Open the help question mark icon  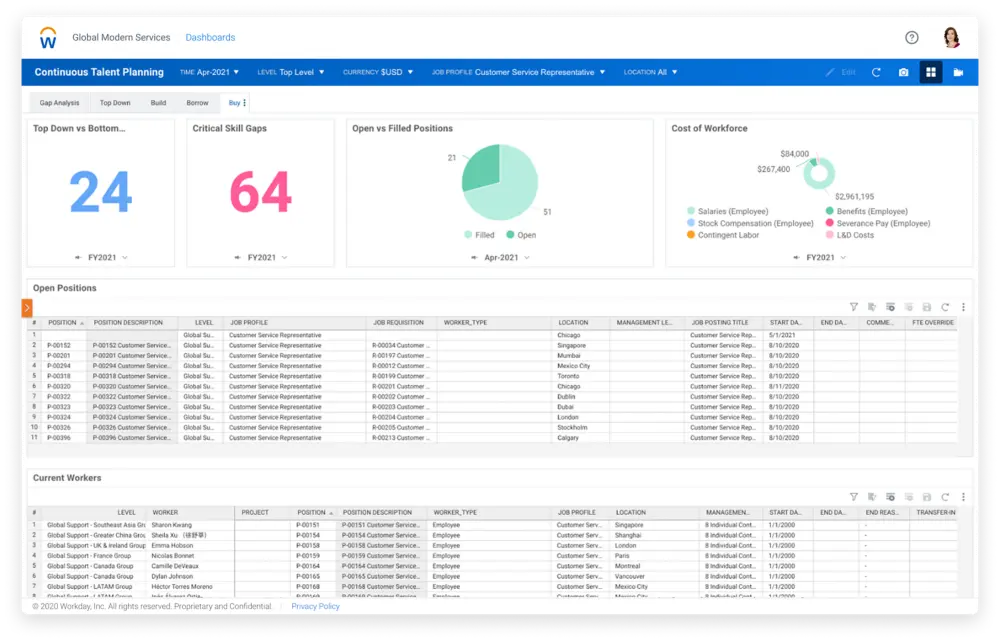[x=911, y=37]
